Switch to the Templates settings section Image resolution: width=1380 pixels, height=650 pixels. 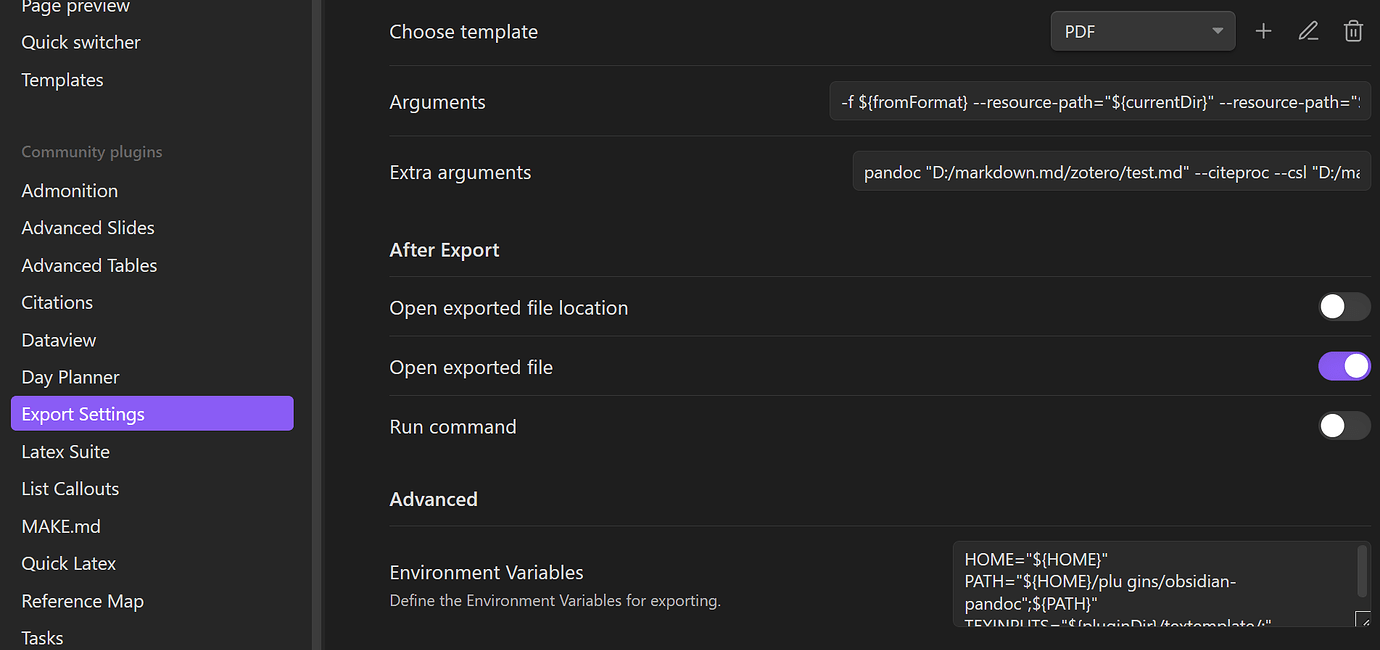point(62,79)
